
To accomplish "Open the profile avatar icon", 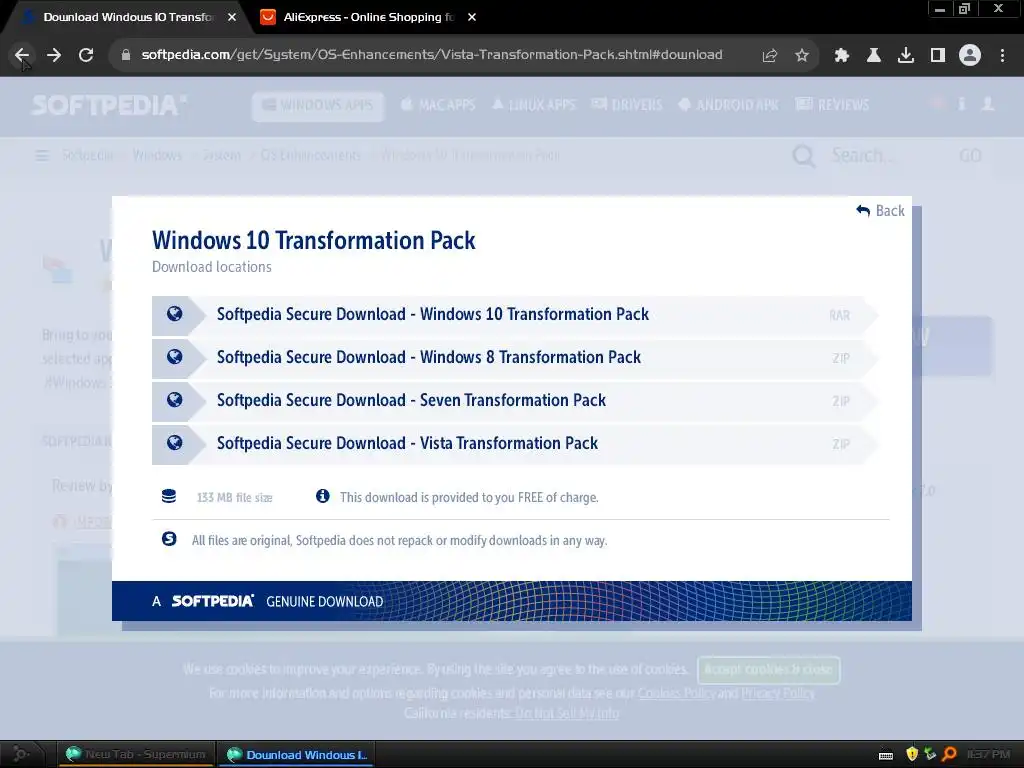I will [970, 56].
